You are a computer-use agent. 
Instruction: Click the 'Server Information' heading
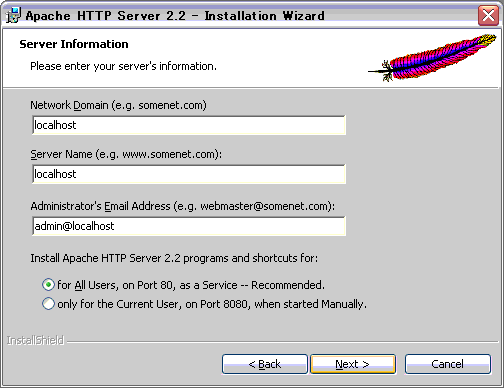pos(74,44)
